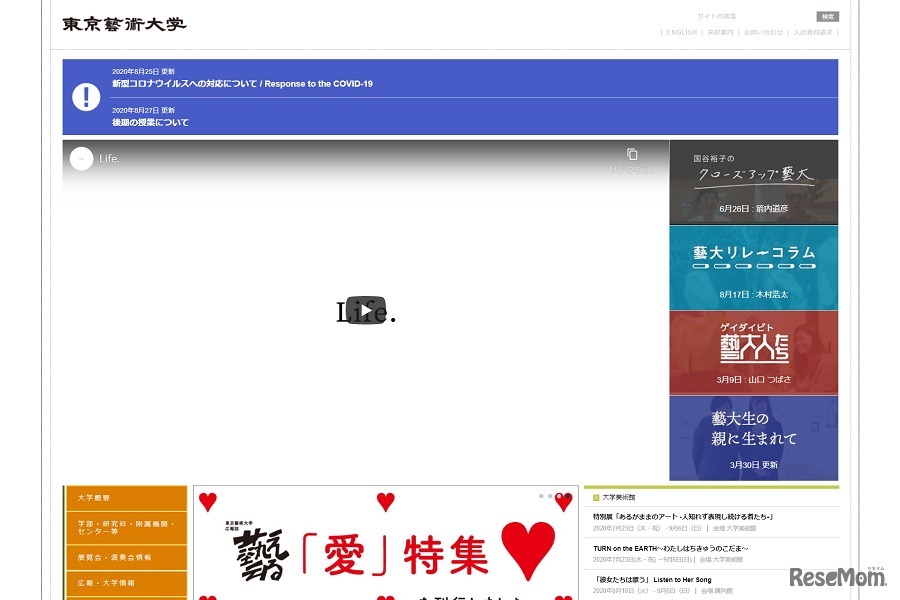
Task: Open the 「愛」特集 slide banner
Action: click(386, 543)
